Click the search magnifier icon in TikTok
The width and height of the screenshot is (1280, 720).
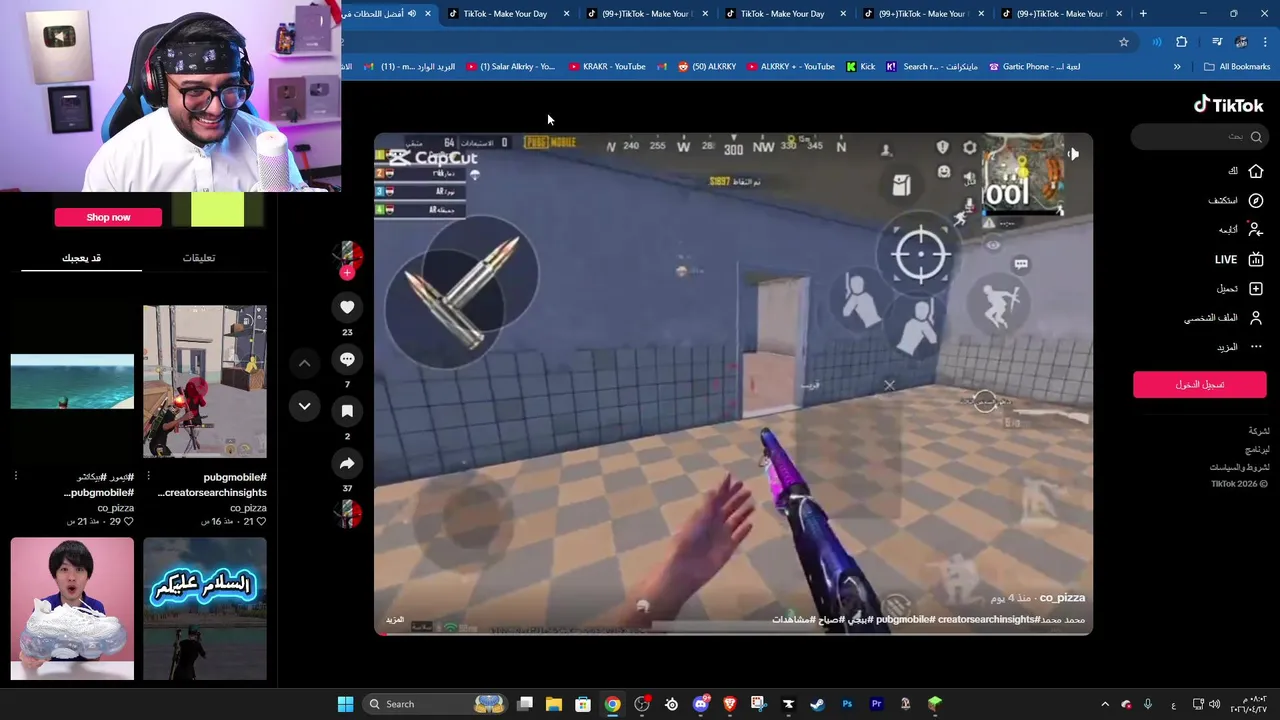pos(1256,137)
